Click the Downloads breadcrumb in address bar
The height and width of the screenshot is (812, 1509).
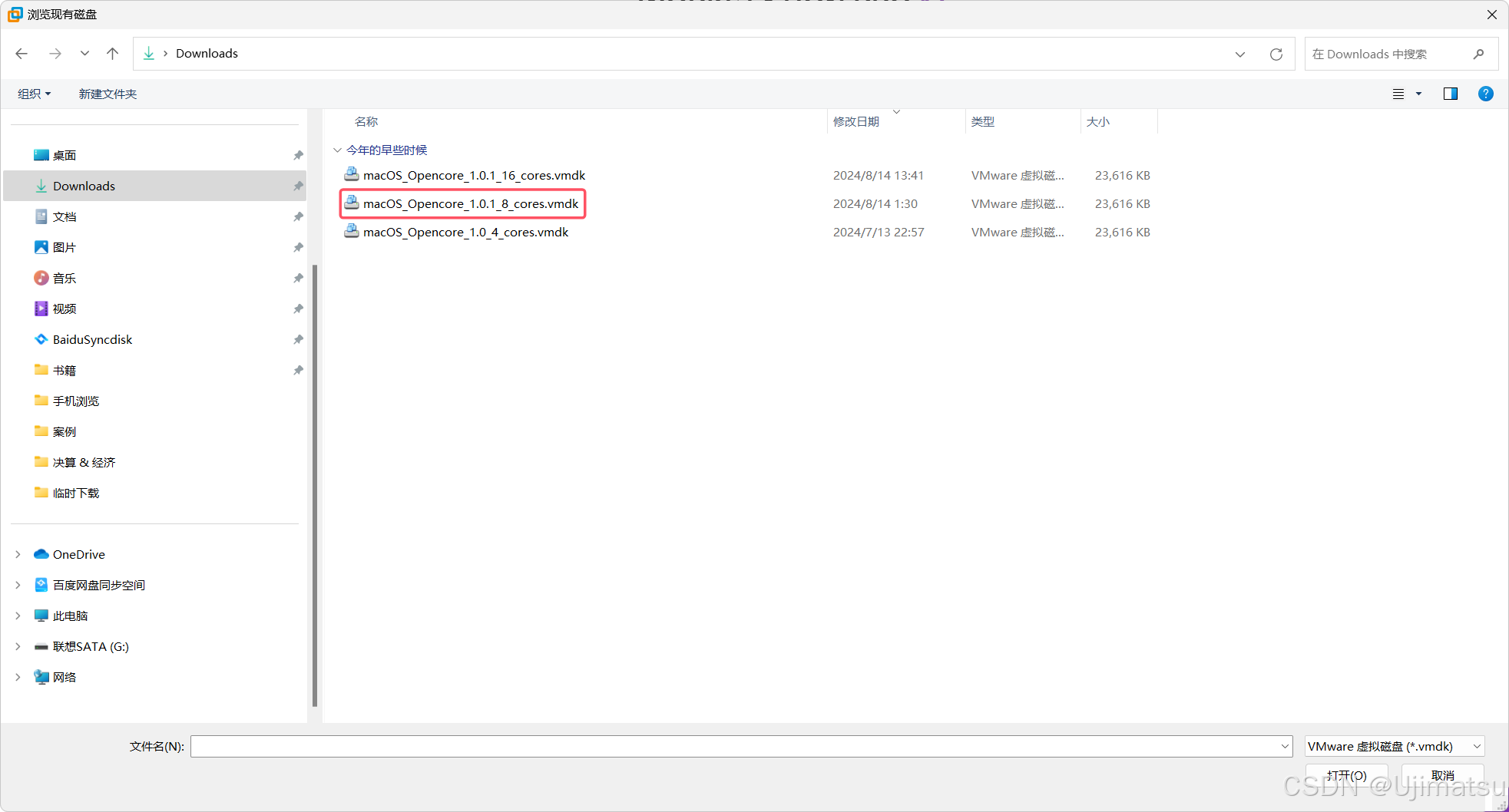tap(207, 53)
